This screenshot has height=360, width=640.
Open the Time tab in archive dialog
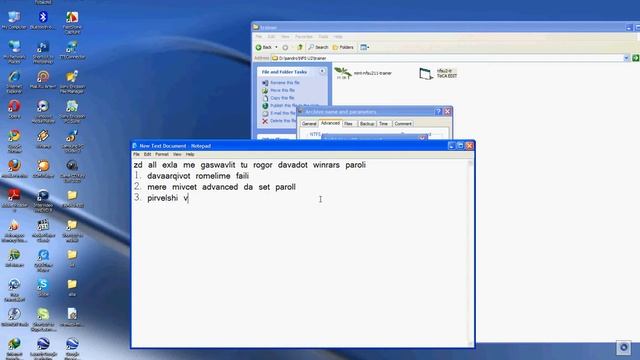(383, 124)
